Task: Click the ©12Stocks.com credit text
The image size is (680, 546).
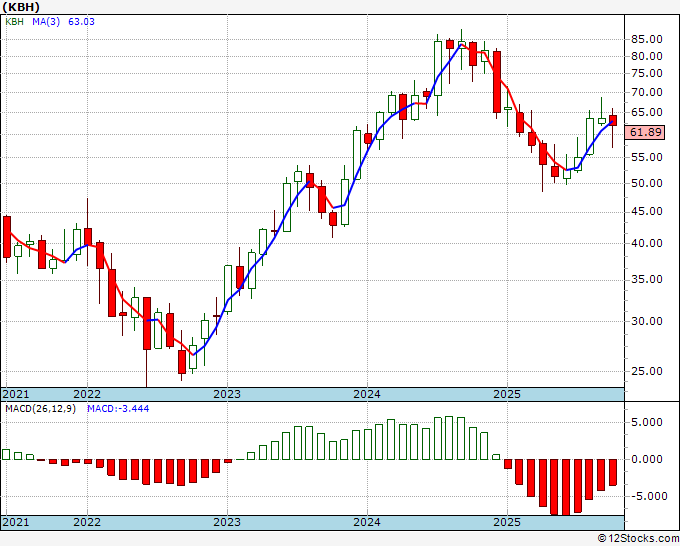Action: click(638, 539)
